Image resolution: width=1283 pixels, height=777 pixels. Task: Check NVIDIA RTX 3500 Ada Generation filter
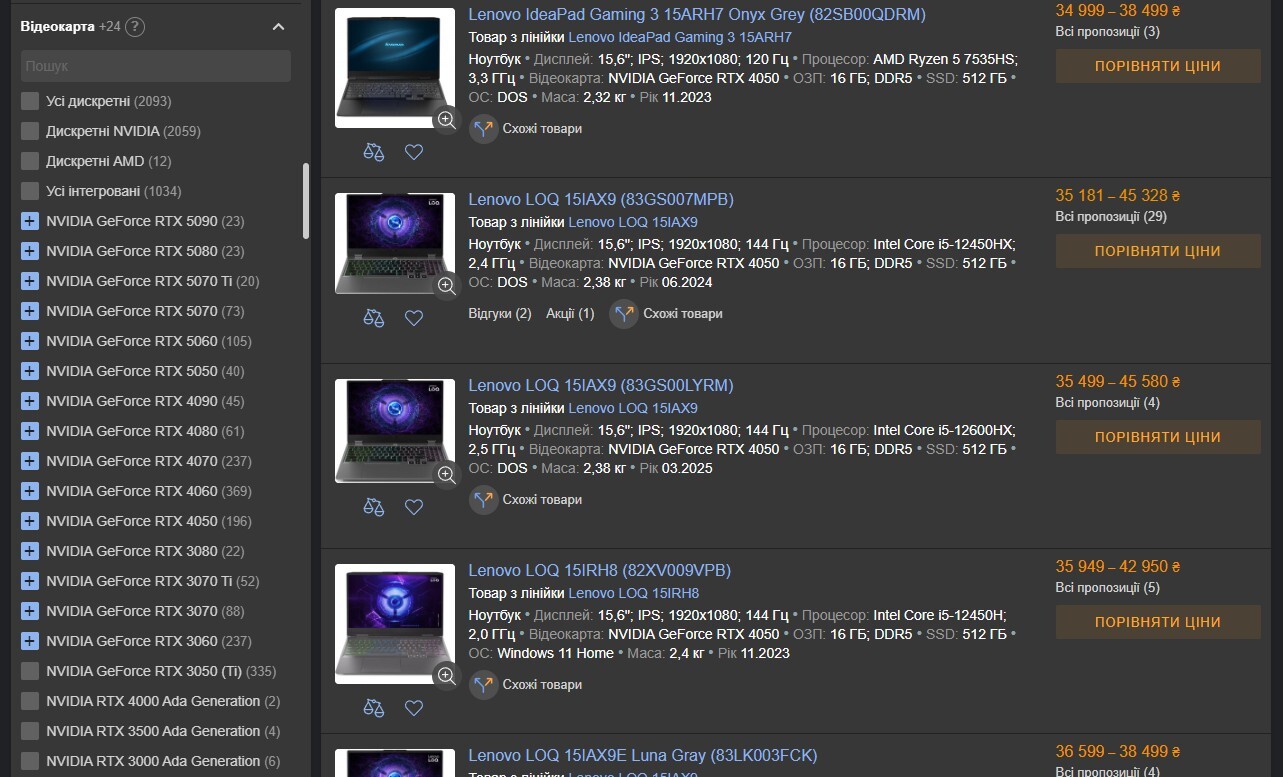(x=30, y=731)
